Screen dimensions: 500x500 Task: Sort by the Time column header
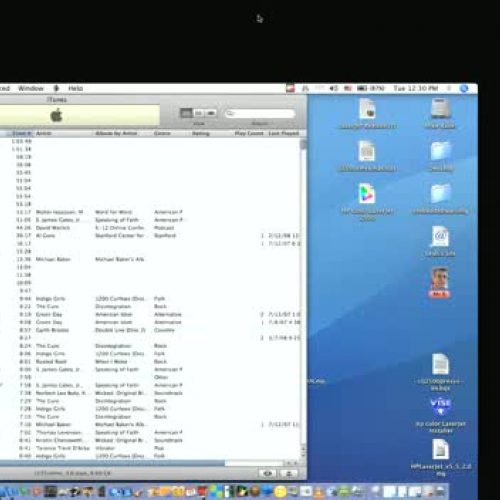click(x=20, y=133)
